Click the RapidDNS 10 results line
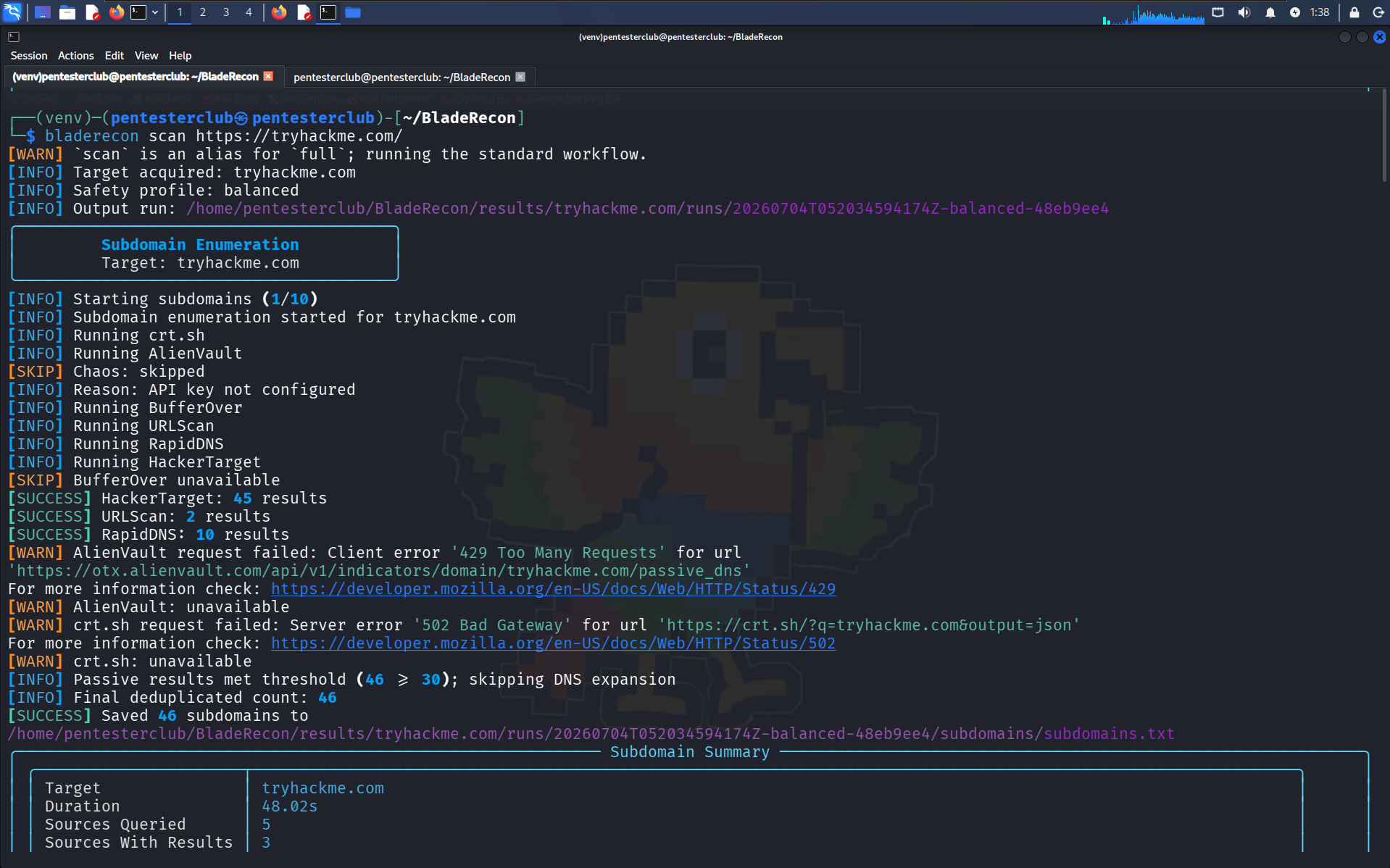The height and width of the screenshot is (868, 1390). pos(149,535)
